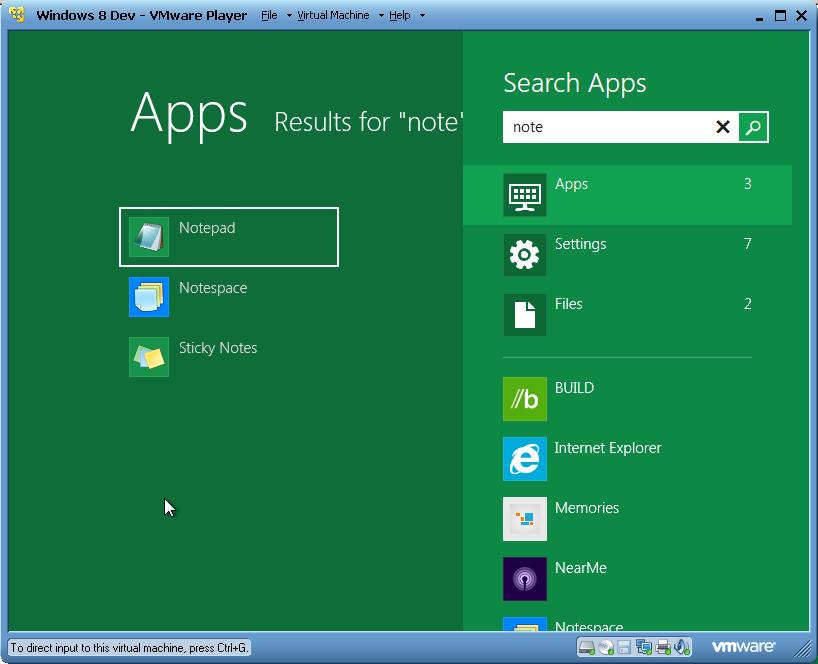
Task: Click the Files result count "2"
Action: point(748,304)
